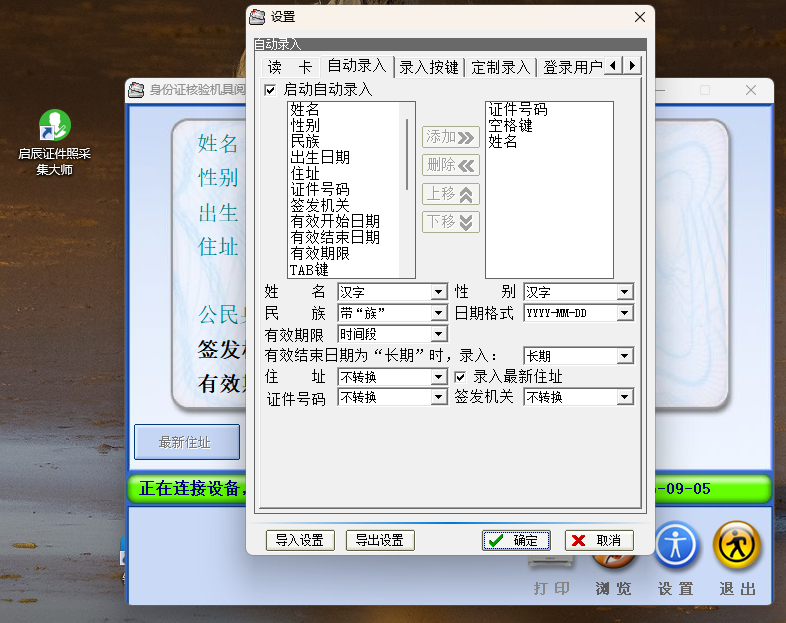Screen dimensions: 786x623
Task: Switch to the 读卡 tab
Action: (x=290, y=67)
